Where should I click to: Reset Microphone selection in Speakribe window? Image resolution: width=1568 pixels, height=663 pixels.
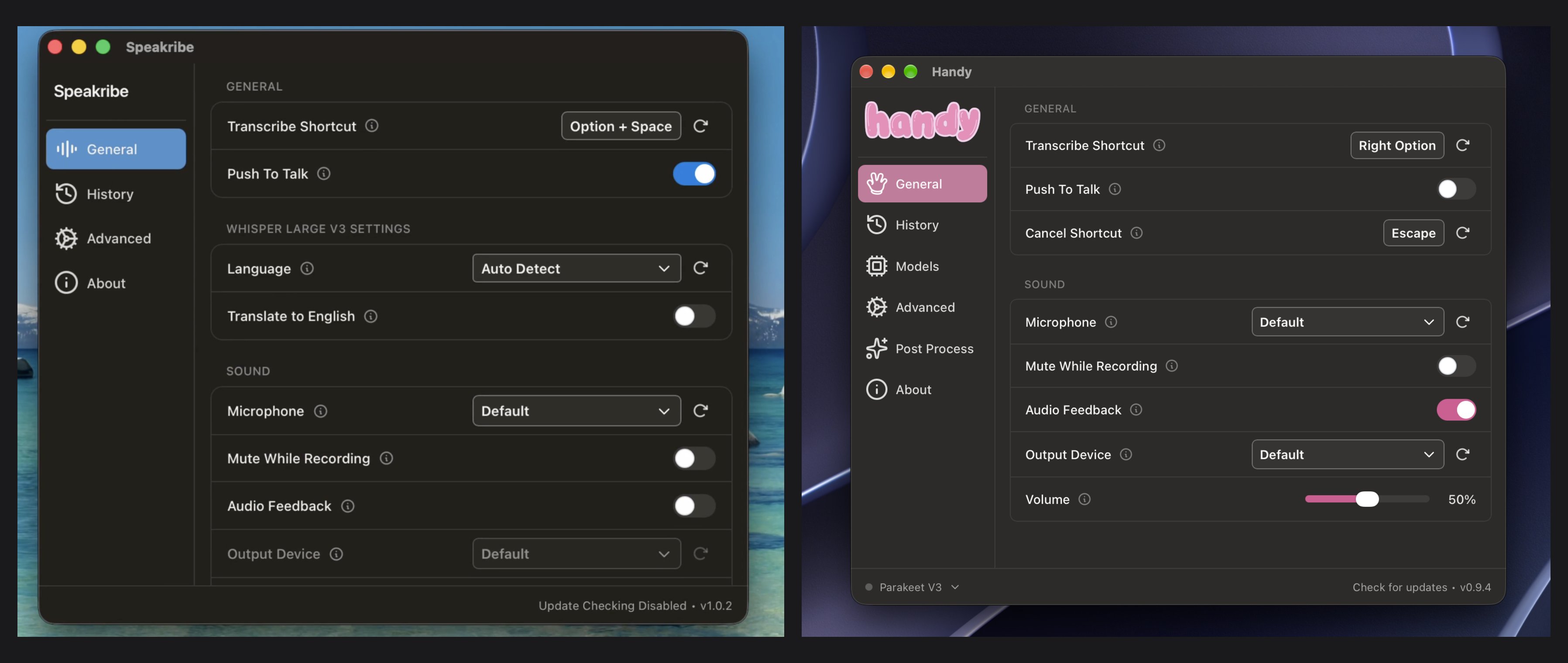(x=700, y=410)
